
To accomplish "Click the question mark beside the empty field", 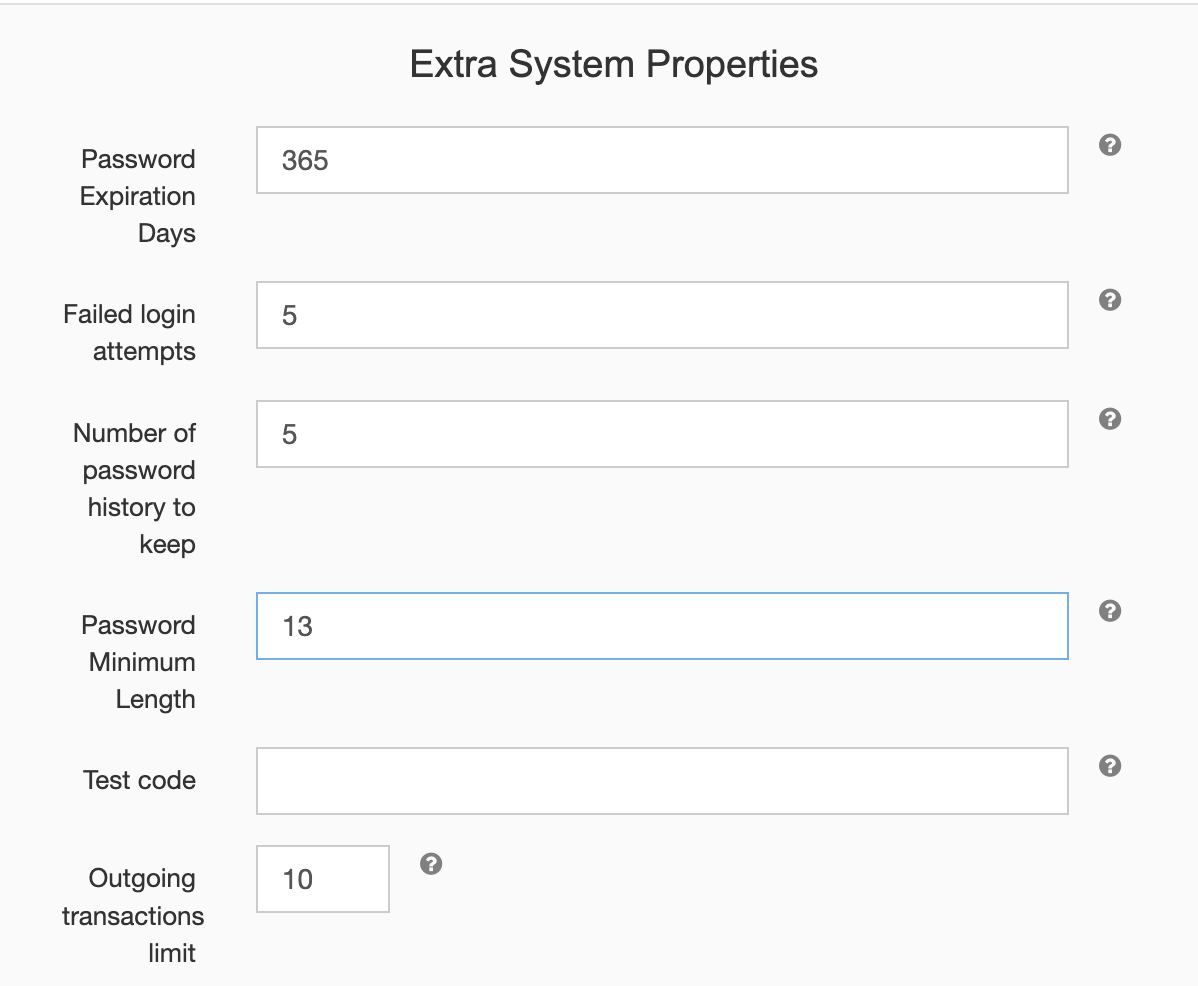I will pos(1109,766).
